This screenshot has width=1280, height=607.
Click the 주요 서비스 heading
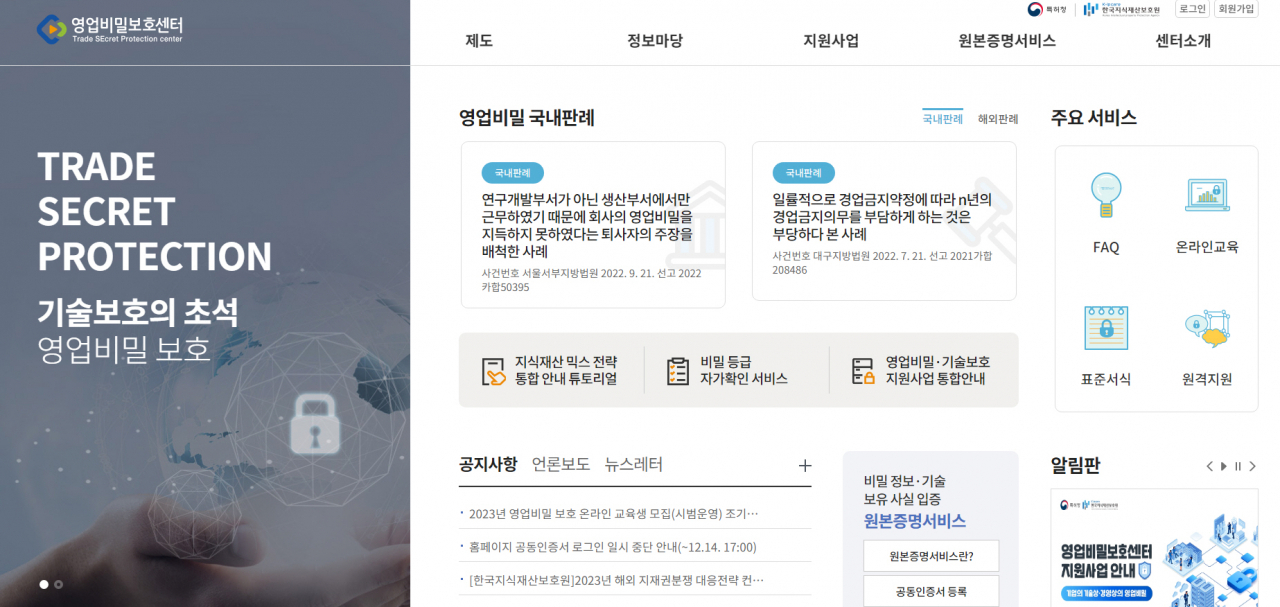point(1094,118)
